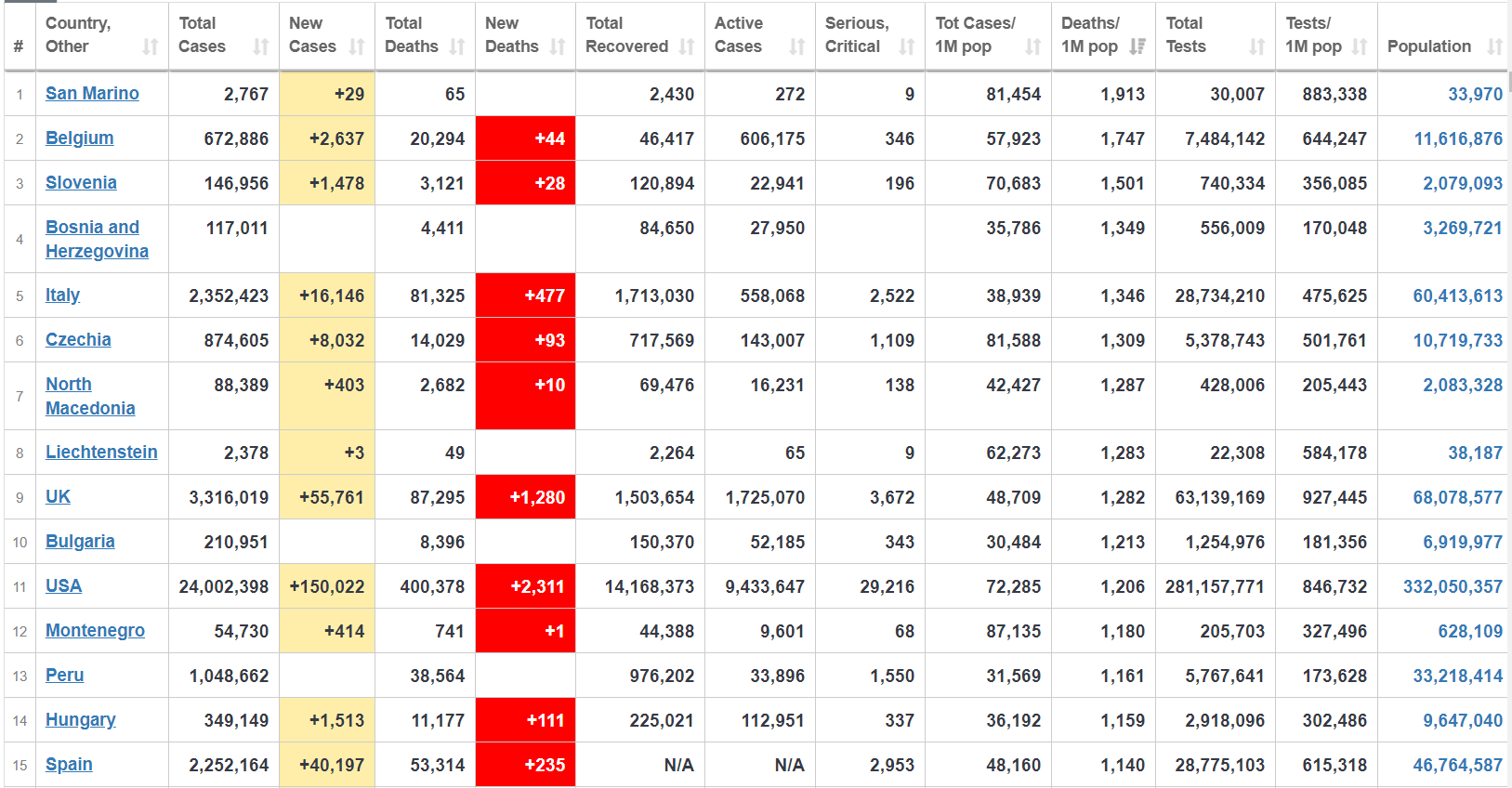Open Italy population 60,413,613 link
The width and height of the screenshot is (1512, 788).
[1457, 295]
